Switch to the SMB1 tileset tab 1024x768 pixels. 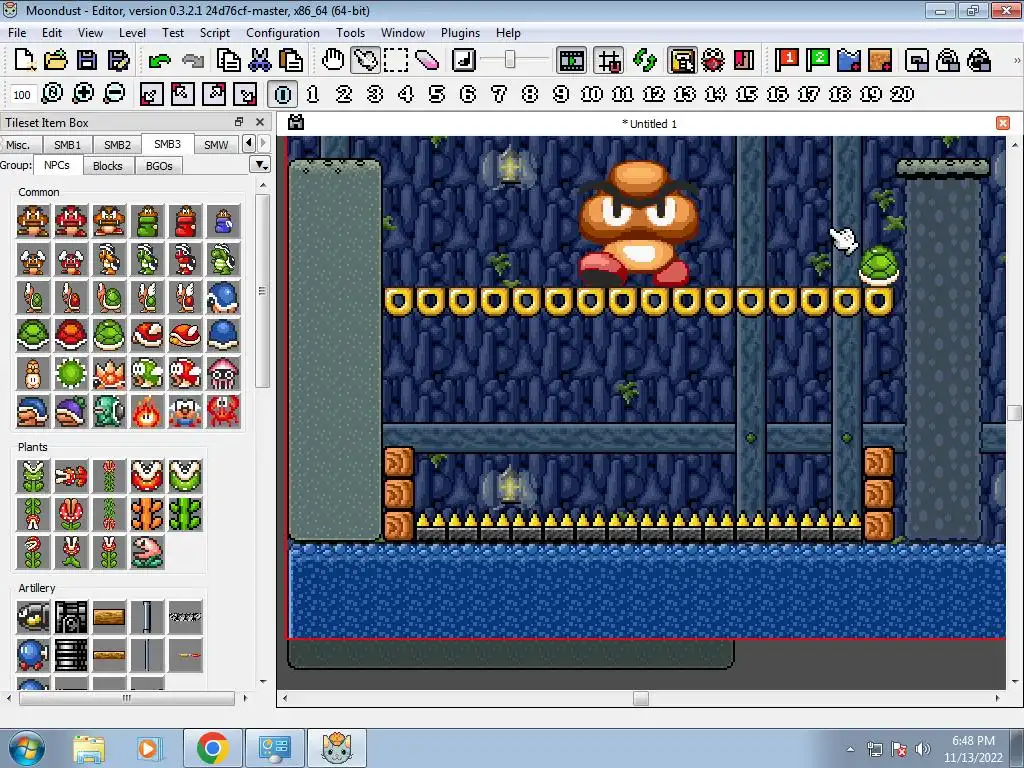point(67,144)
